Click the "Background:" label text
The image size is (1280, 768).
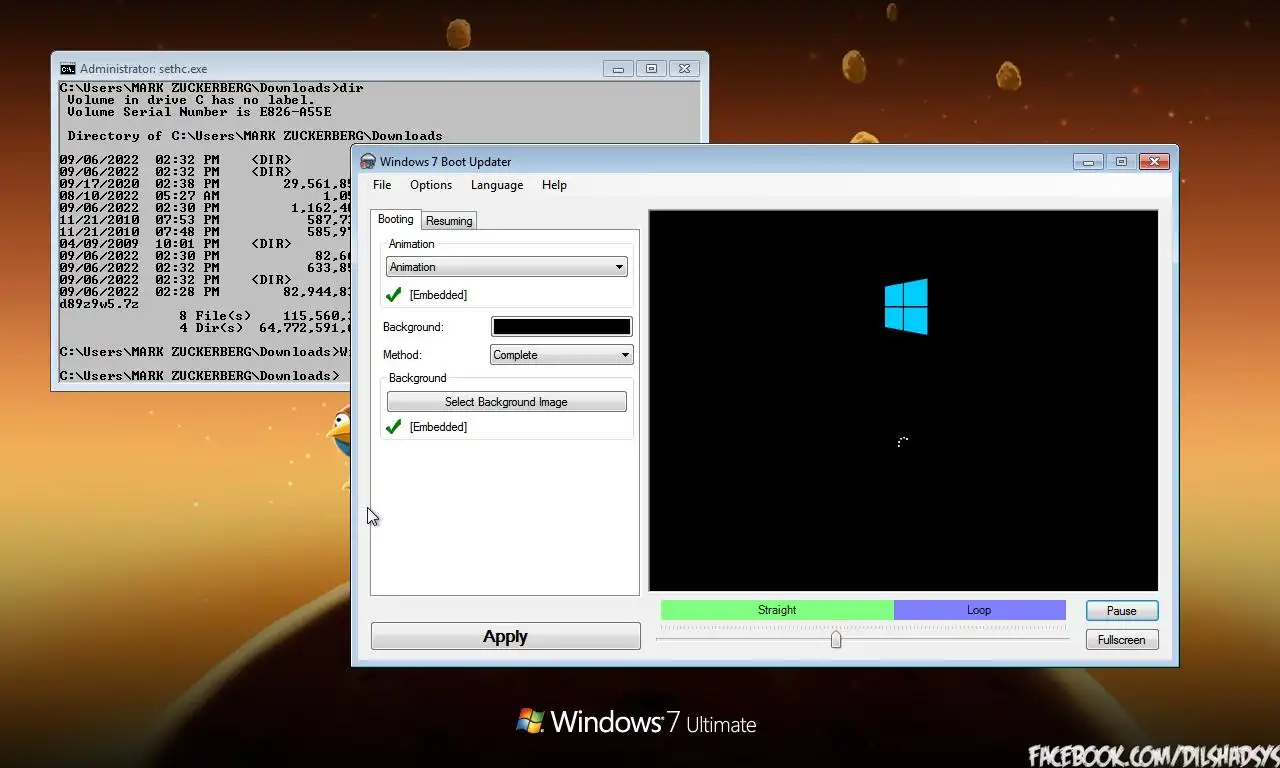coord(413,327)
